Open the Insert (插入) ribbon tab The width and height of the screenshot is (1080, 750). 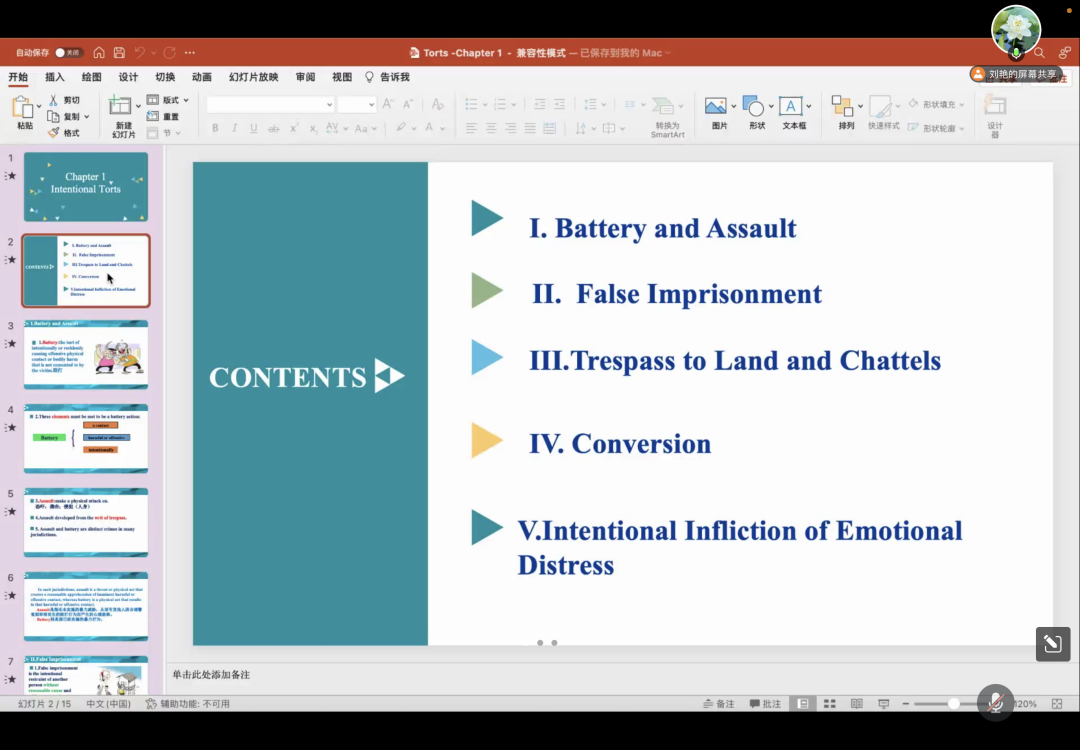(55, 77)
